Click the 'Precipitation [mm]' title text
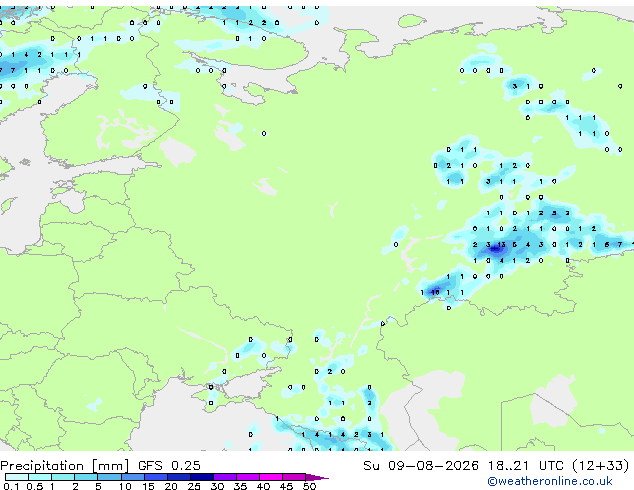 click(65, 466)
